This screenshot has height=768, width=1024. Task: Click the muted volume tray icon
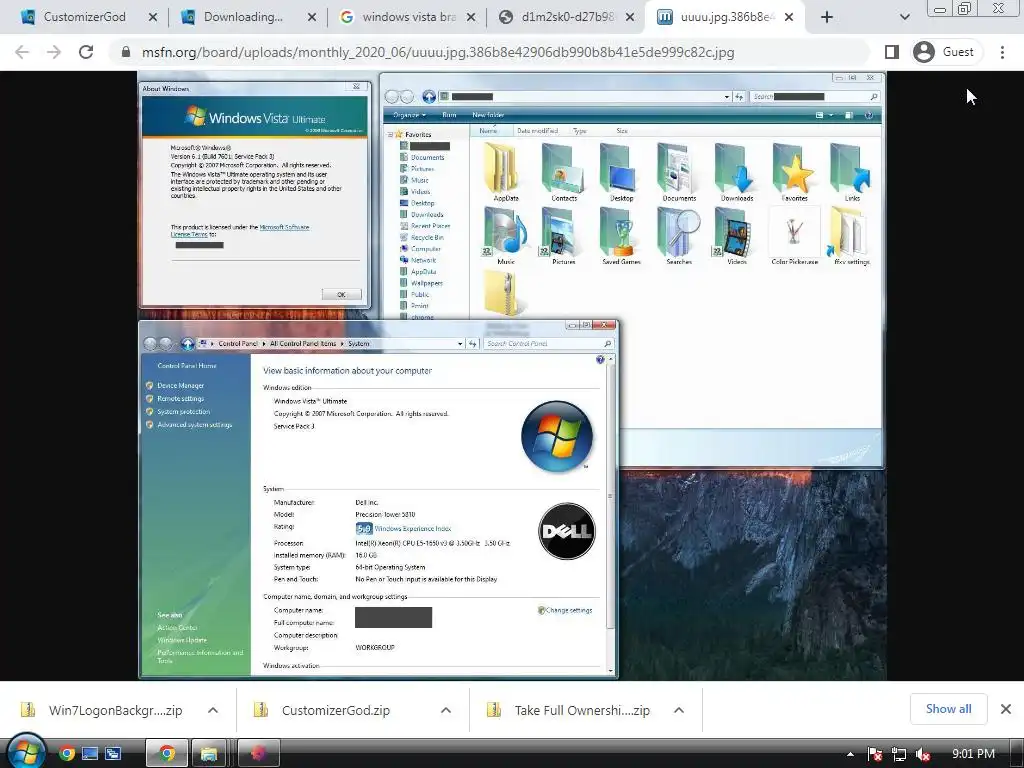(x=923, y=754)
